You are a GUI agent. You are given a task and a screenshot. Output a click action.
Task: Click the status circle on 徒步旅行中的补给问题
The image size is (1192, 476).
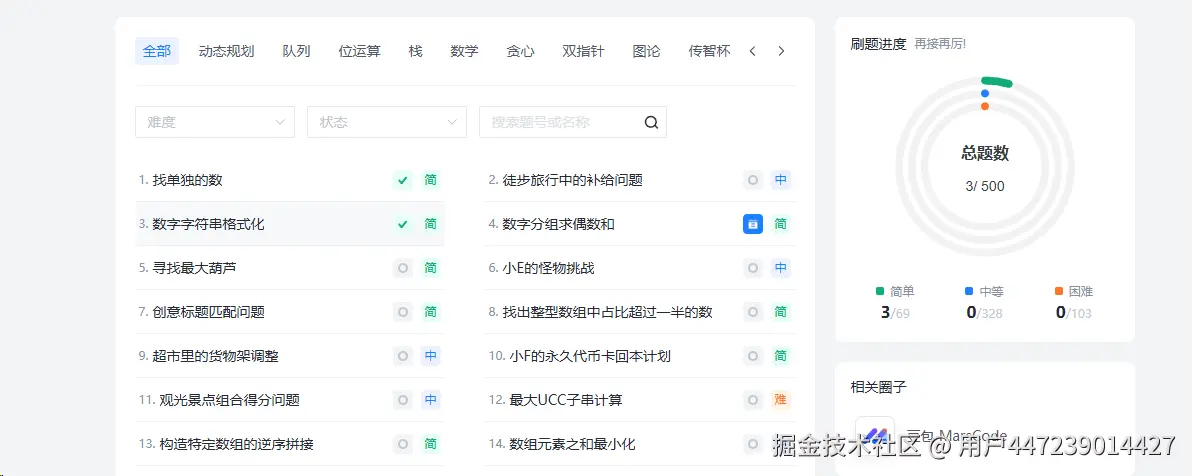coord(753,180)
